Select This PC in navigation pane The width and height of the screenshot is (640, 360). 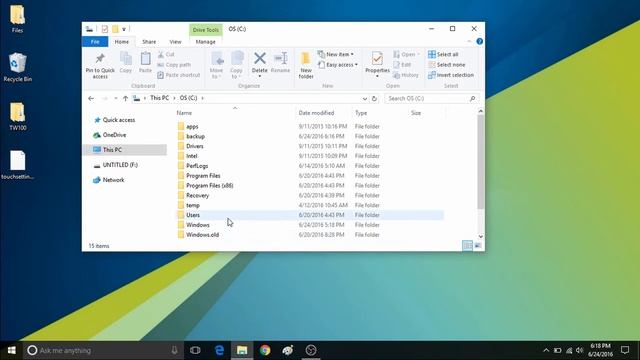(125, 150)
